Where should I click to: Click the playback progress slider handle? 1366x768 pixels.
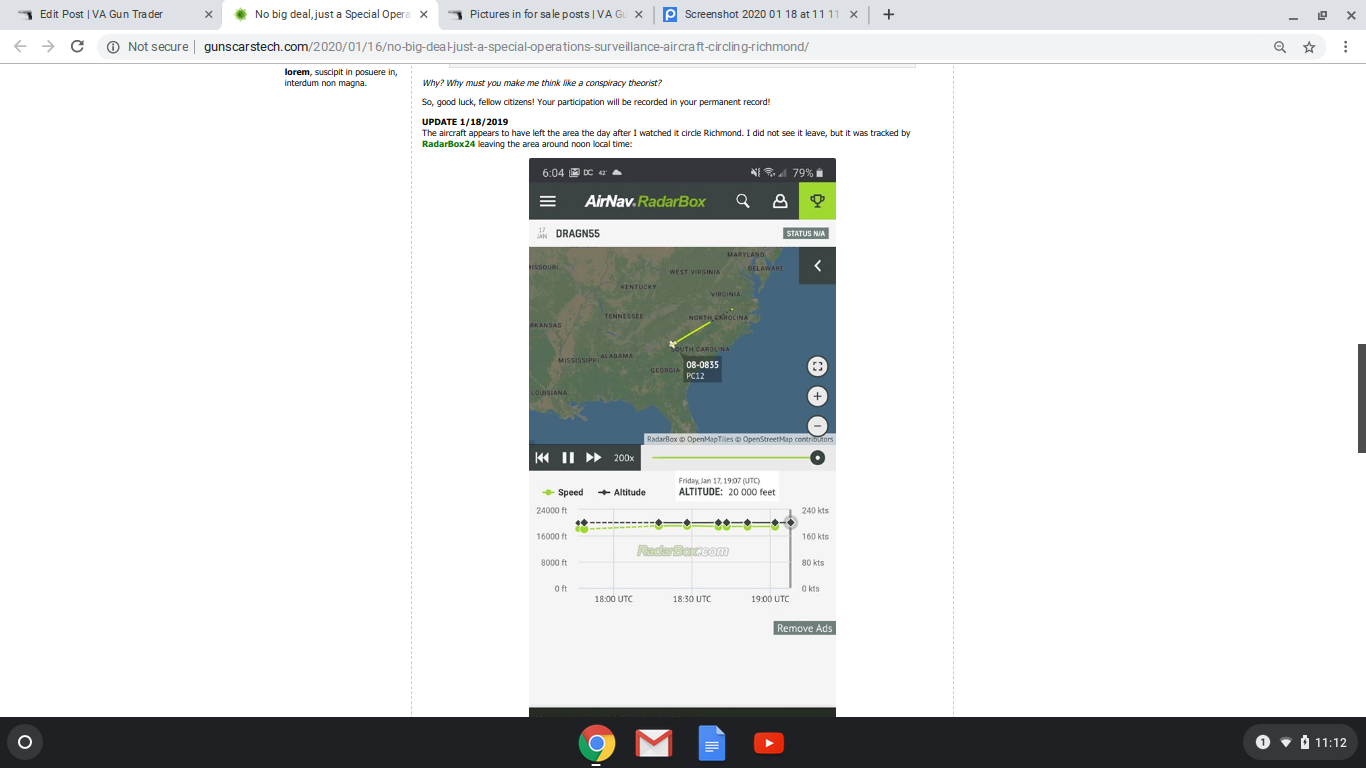[817, 458]
